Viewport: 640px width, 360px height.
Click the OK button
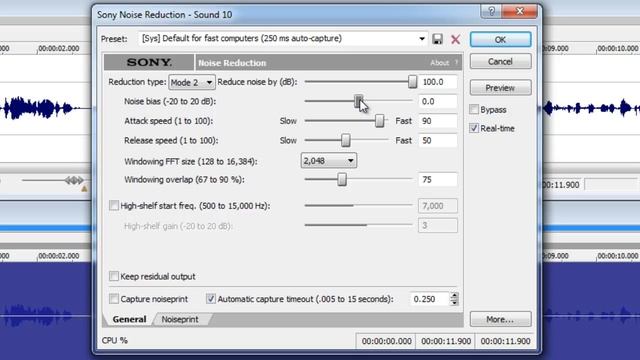[500, 40]
